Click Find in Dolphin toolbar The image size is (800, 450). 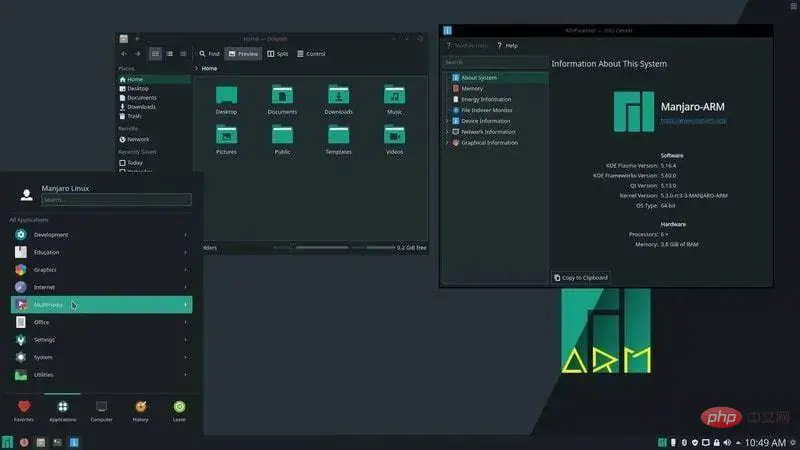pos(209,54)
